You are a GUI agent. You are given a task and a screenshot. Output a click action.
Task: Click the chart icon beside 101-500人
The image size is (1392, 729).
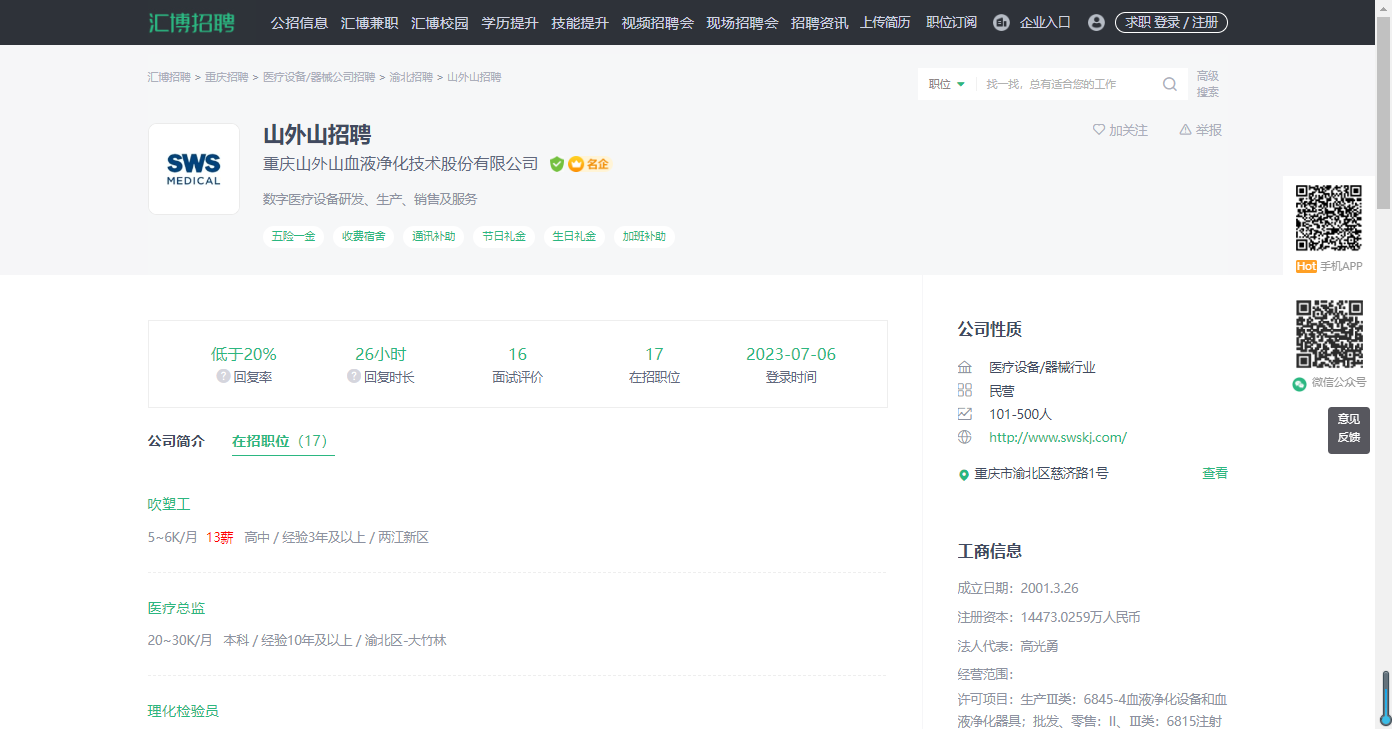coord(965,414)
